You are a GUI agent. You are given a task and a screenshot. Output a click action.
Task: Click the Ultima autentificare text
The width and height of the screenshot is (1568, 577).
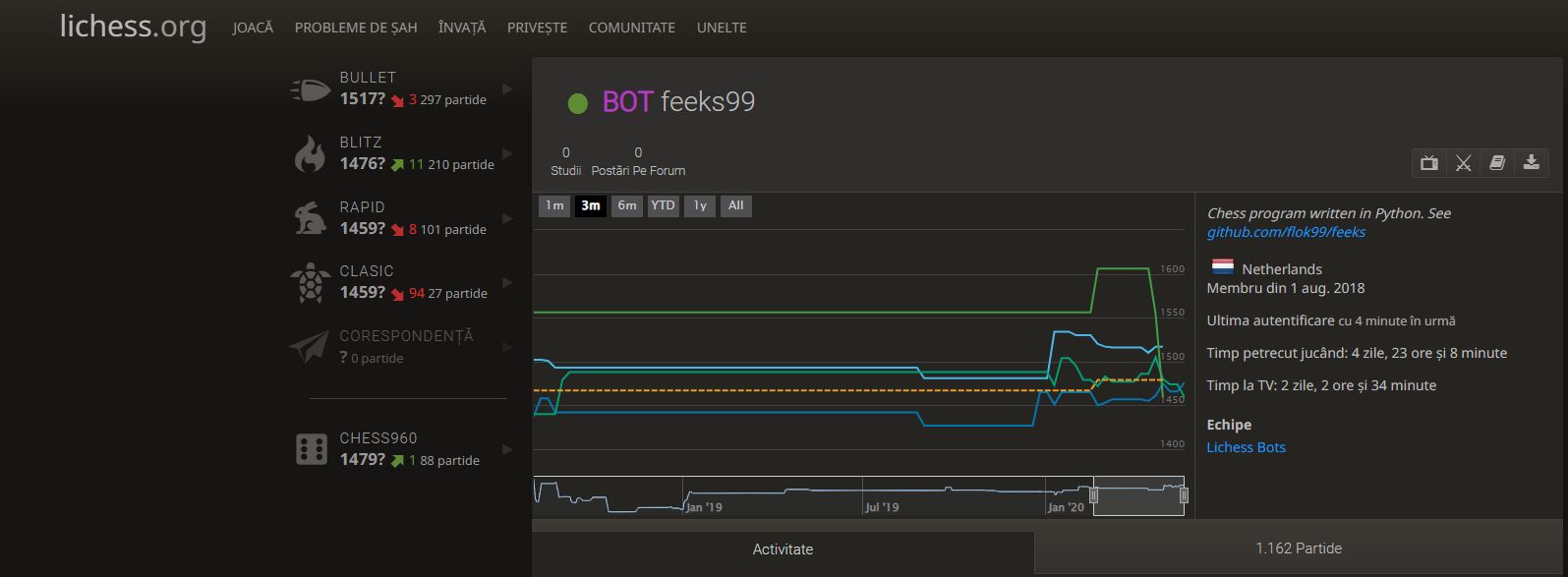coord(1331,320)
